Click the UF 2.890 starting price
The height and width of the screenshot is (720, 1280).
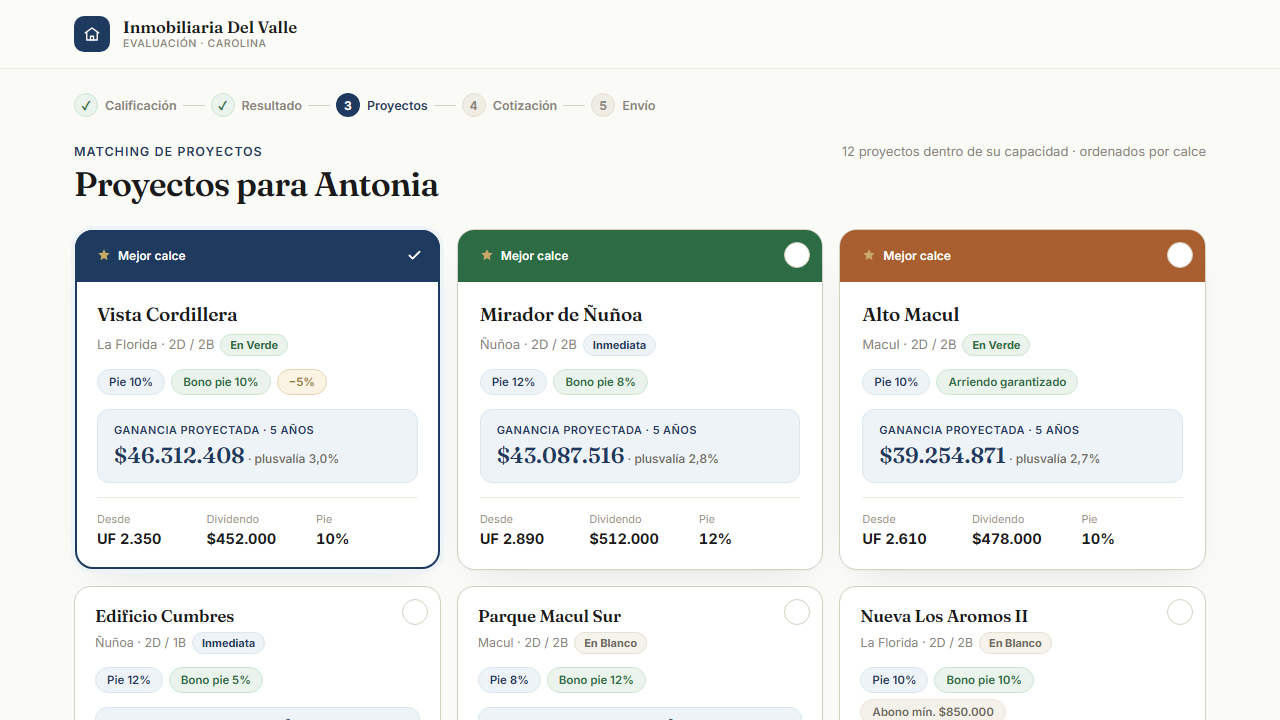click(512, 539)
